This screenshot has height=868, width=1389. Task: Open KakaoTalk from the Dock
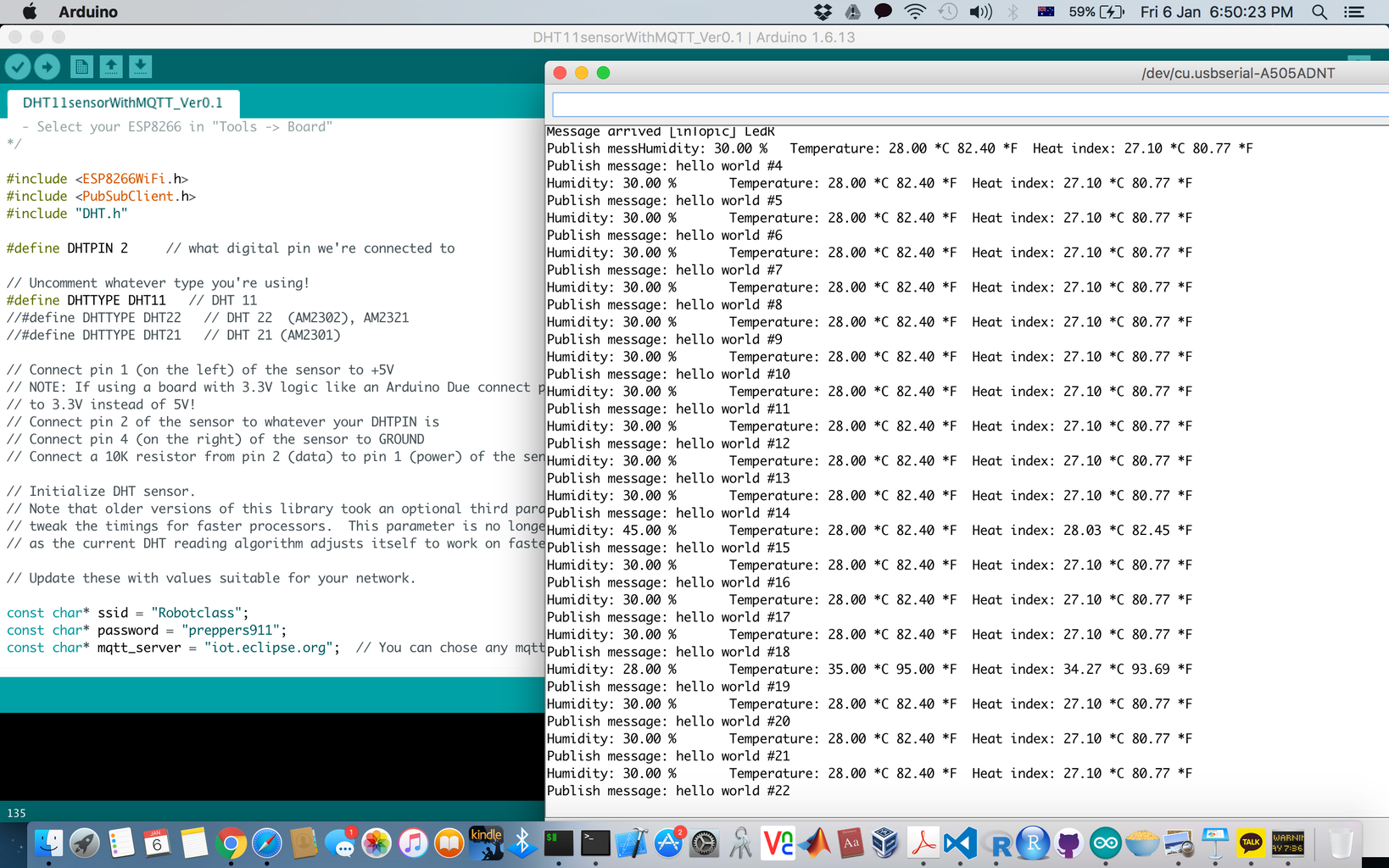pos(1252,843)
